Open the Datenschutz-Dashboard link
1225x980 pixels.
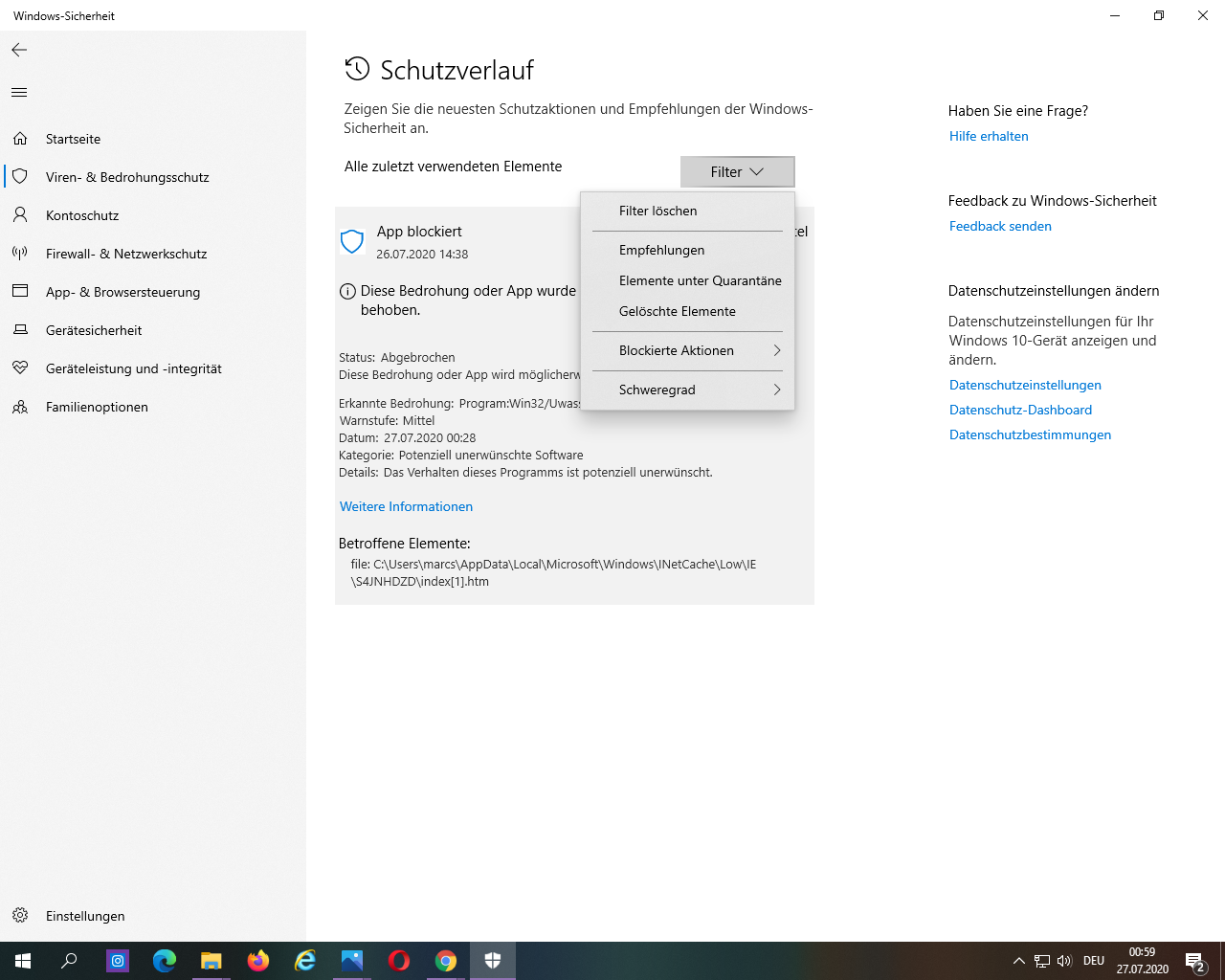[1020, 410]
